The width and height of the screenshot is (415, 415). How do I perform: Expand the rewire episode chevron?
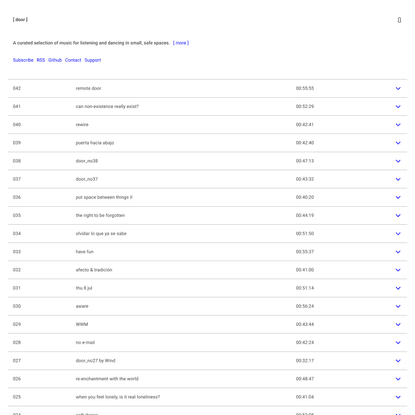pyautogui.click(x=398, y=125)
